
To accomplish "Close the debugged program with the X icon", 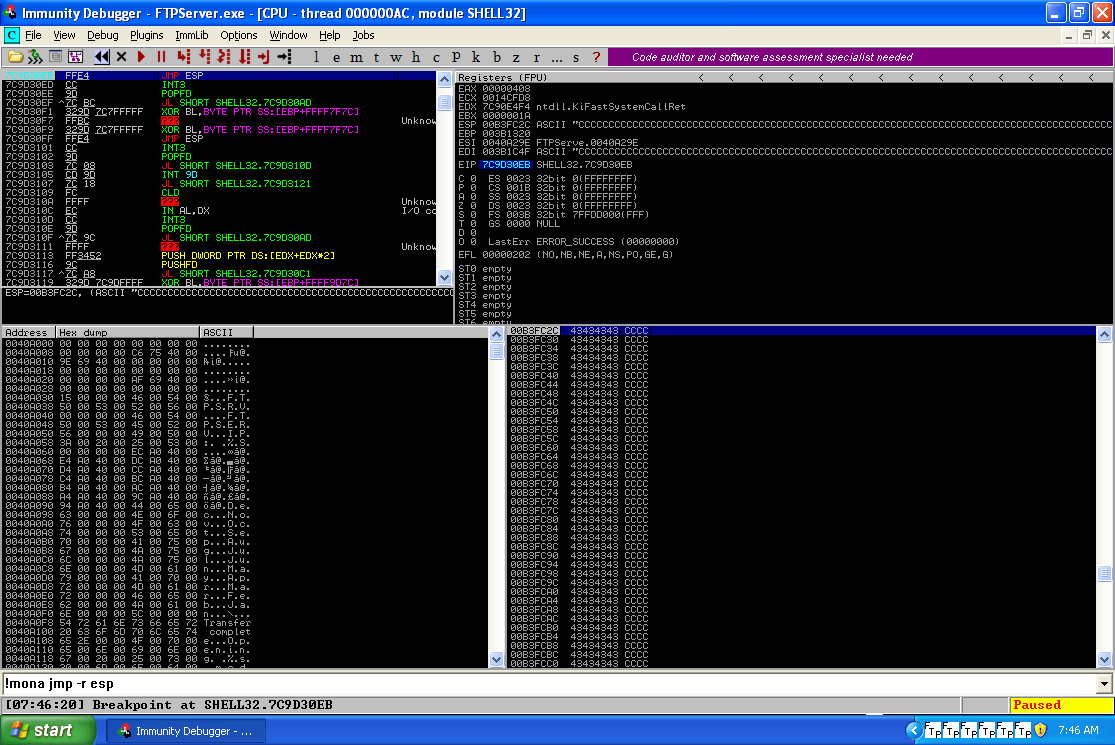I will (122, 57).
